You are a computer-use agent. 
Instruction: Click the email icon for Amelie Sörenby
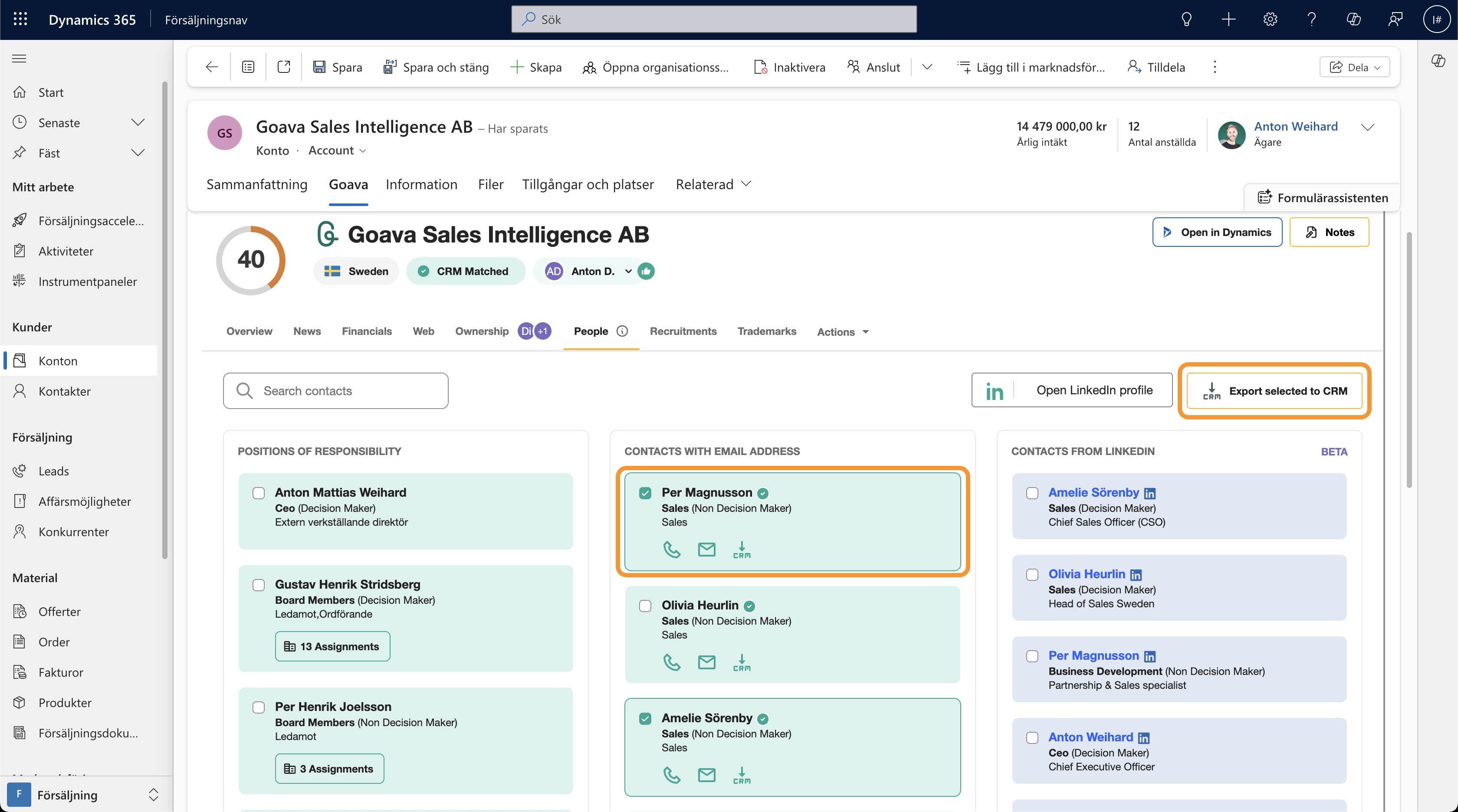tap(706, 775)
